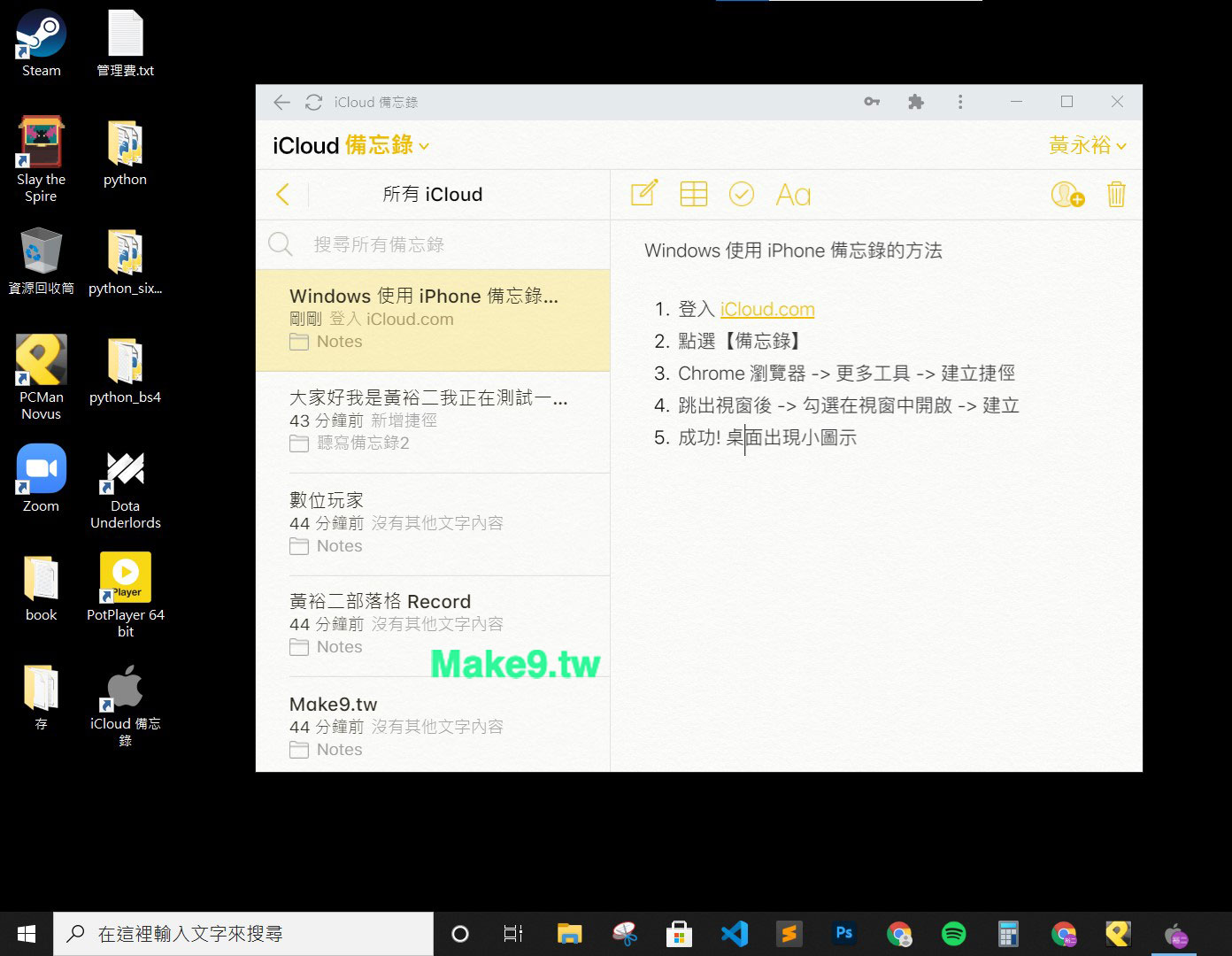The width and height of the screenshot is (1232, 956).
Task: Select the 存 folder on desktop
Action: pyautogui.click(x=42, y=698)
